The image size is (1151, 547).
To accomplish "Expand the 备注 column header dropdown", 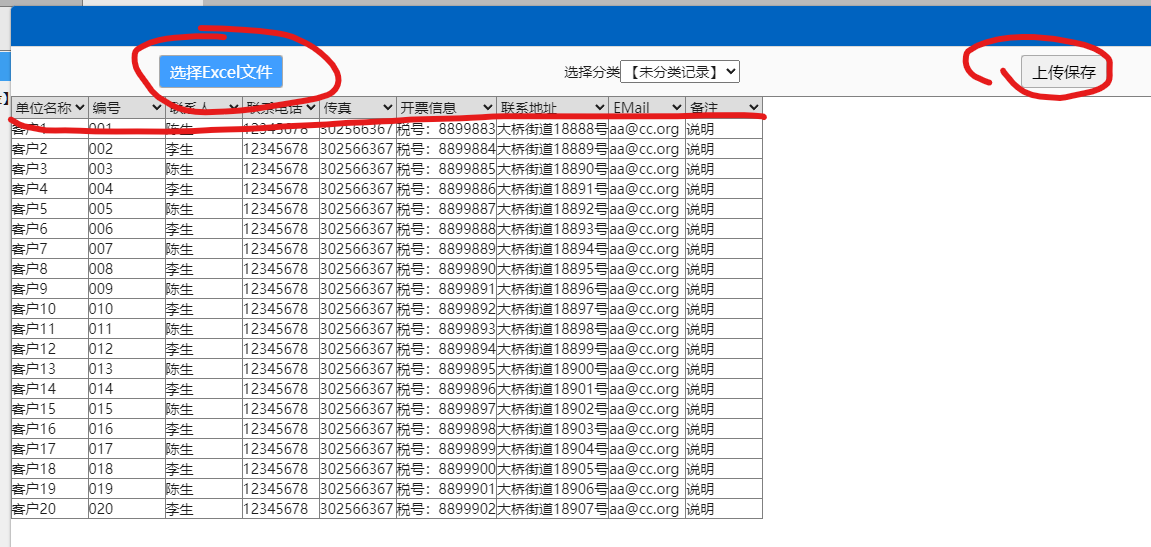I will click(x=724, y=107).
